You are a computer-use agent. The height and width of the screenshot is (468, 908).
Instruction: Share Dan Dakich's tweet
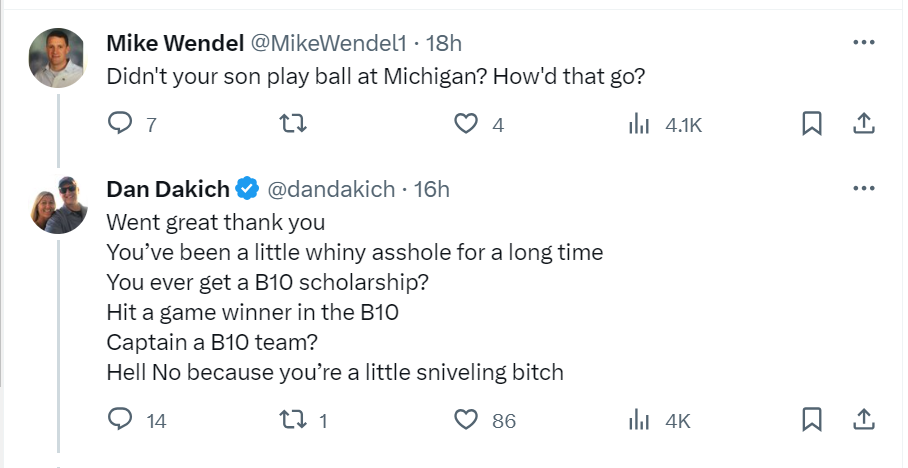coord(863,421)
